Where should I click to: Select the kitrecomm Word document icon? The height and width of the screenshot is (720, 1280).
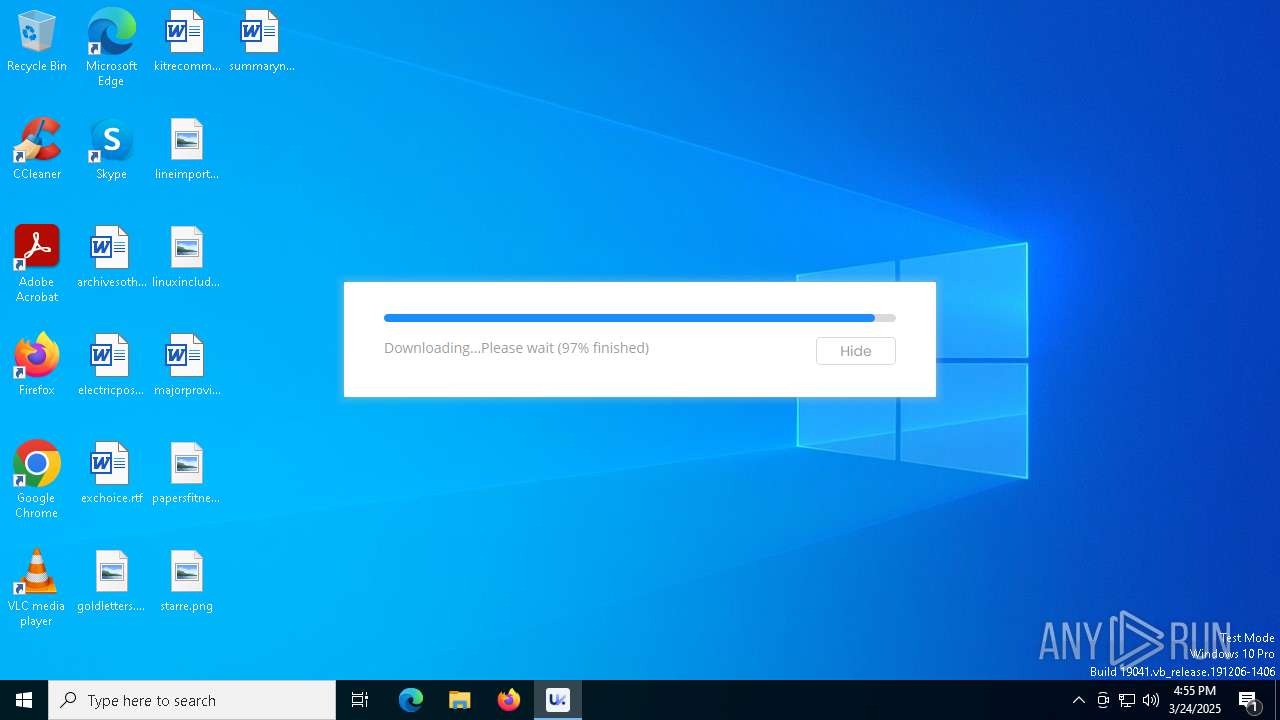pos(187,42)
